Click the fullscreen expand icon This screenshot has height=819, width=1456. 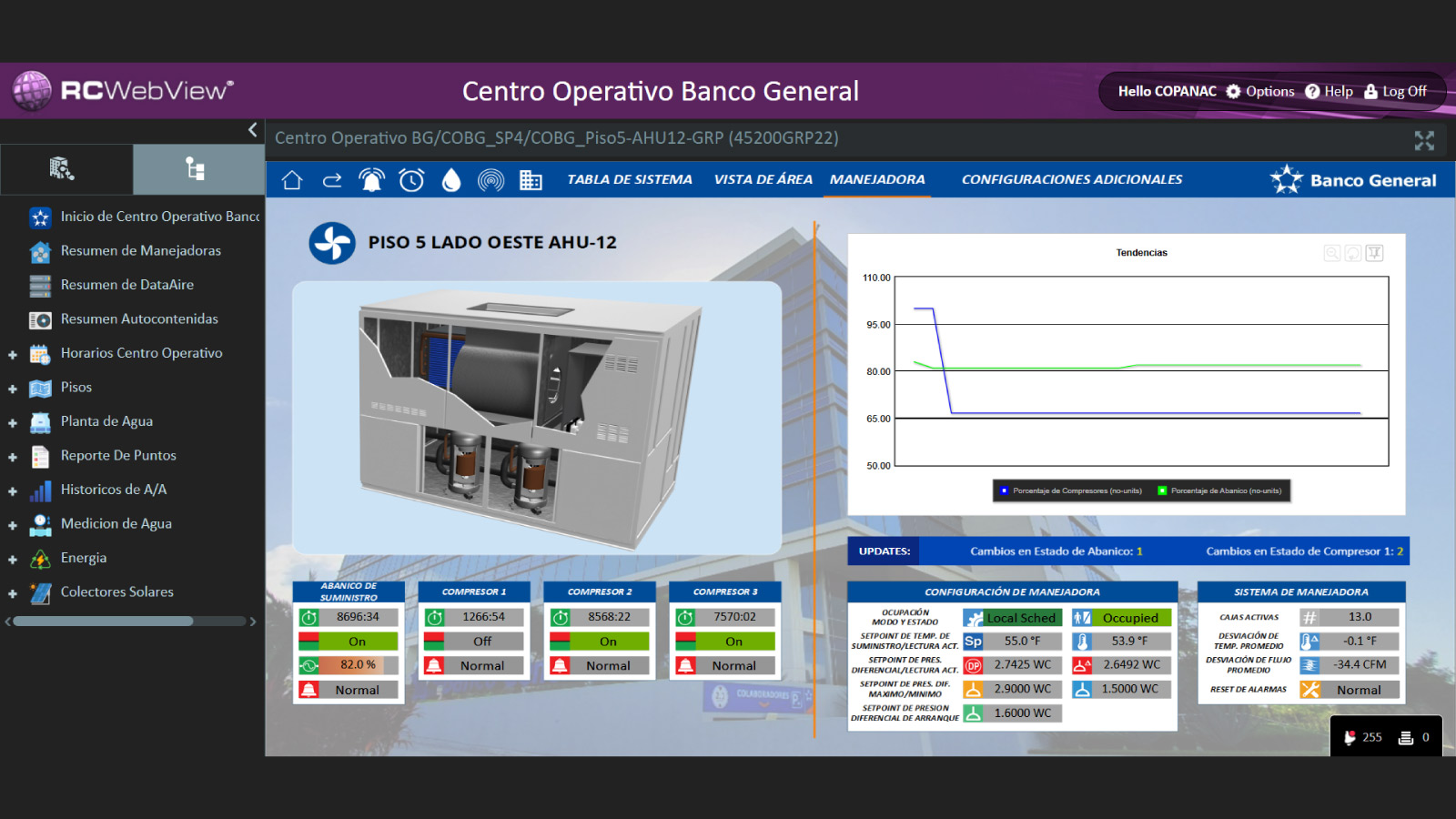coord(1424,140)
